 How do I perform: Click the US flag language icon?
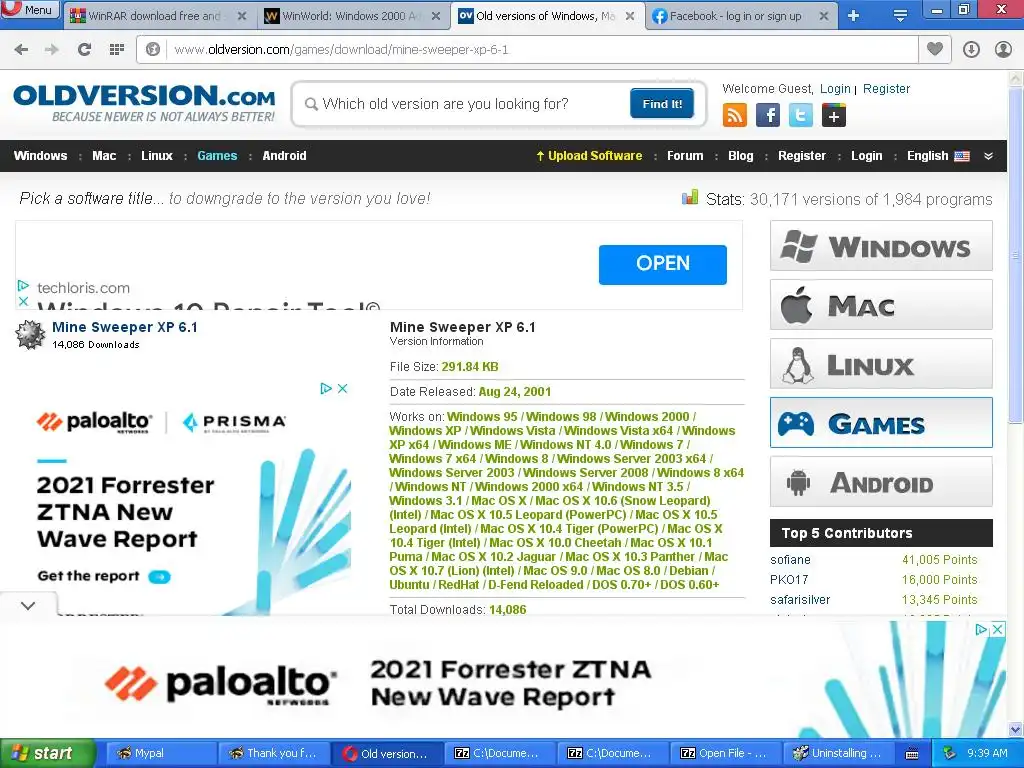click(962, 156)
